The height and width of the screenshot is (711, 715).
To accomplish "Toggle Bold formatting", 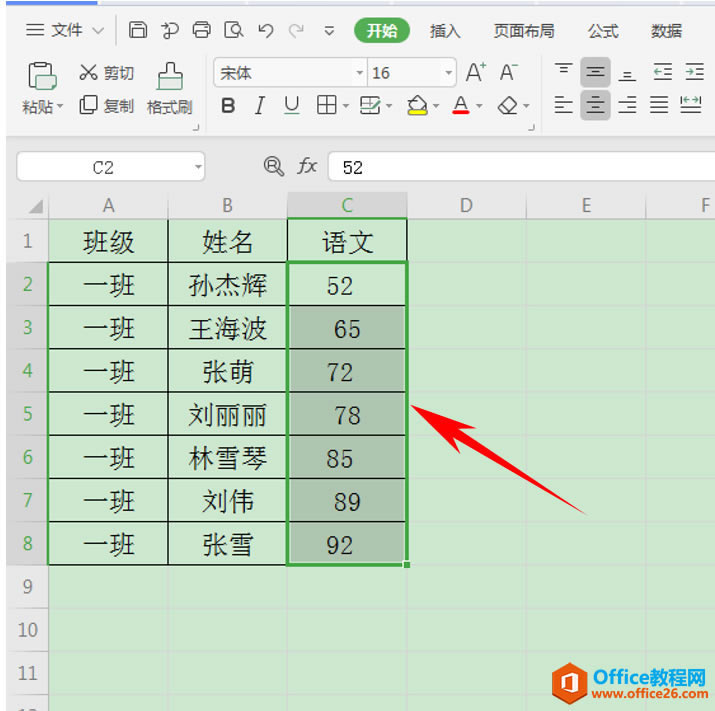I will [228, 106].
